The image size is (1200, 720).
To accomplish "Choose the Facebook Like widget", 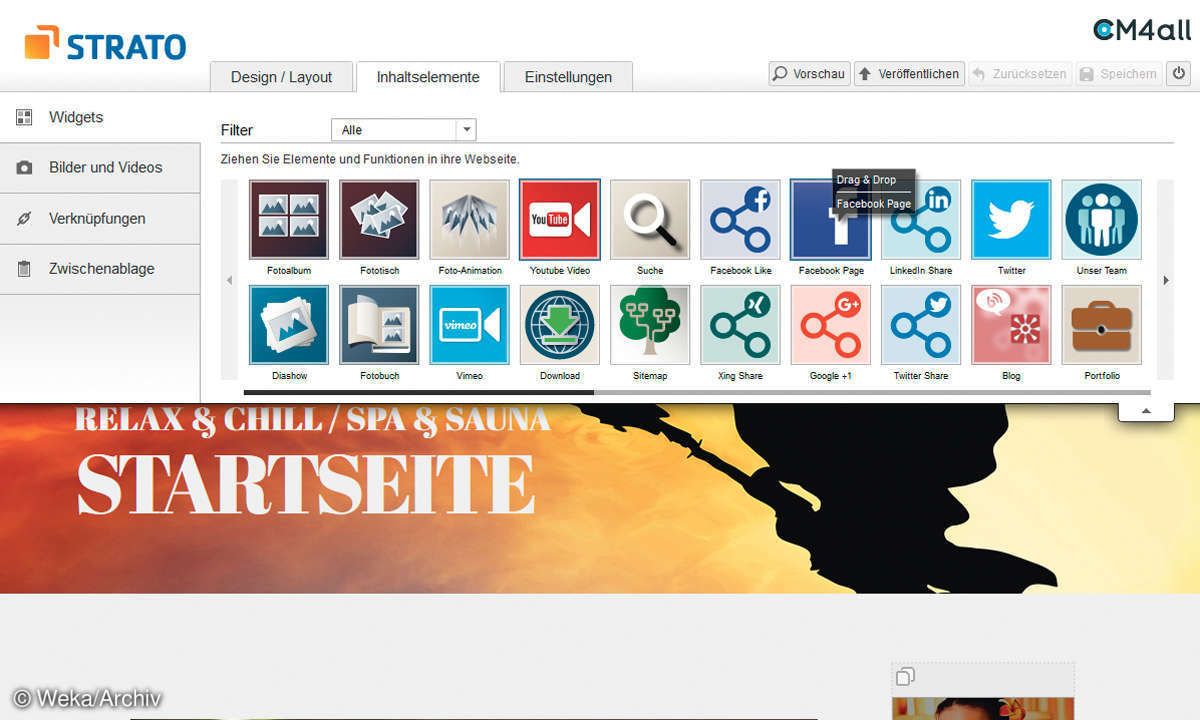I will point(740,219).
